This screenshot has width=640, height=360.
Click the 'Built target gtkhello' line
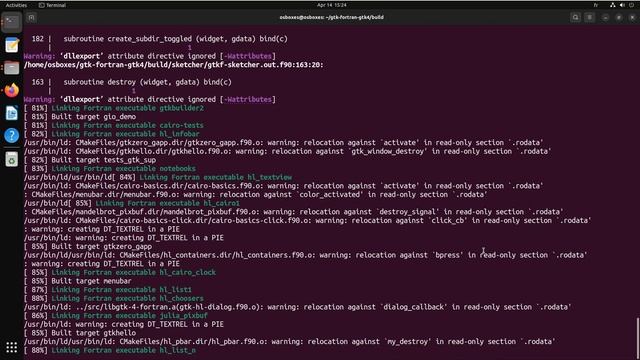[x=80, y=333]
